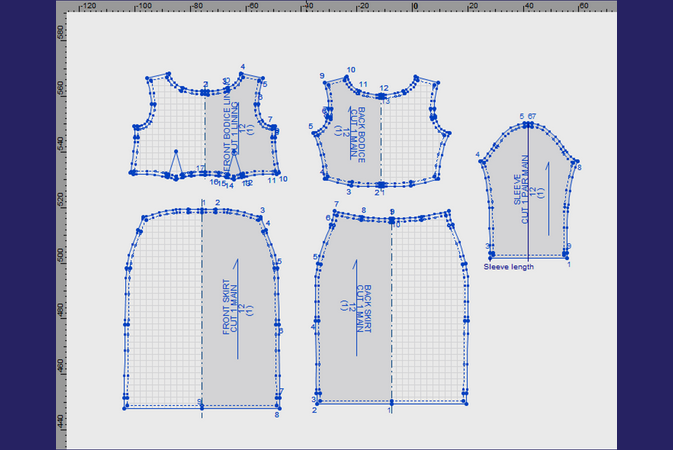
Task: Click the ruler origin corner box
Action: (61, 6)
